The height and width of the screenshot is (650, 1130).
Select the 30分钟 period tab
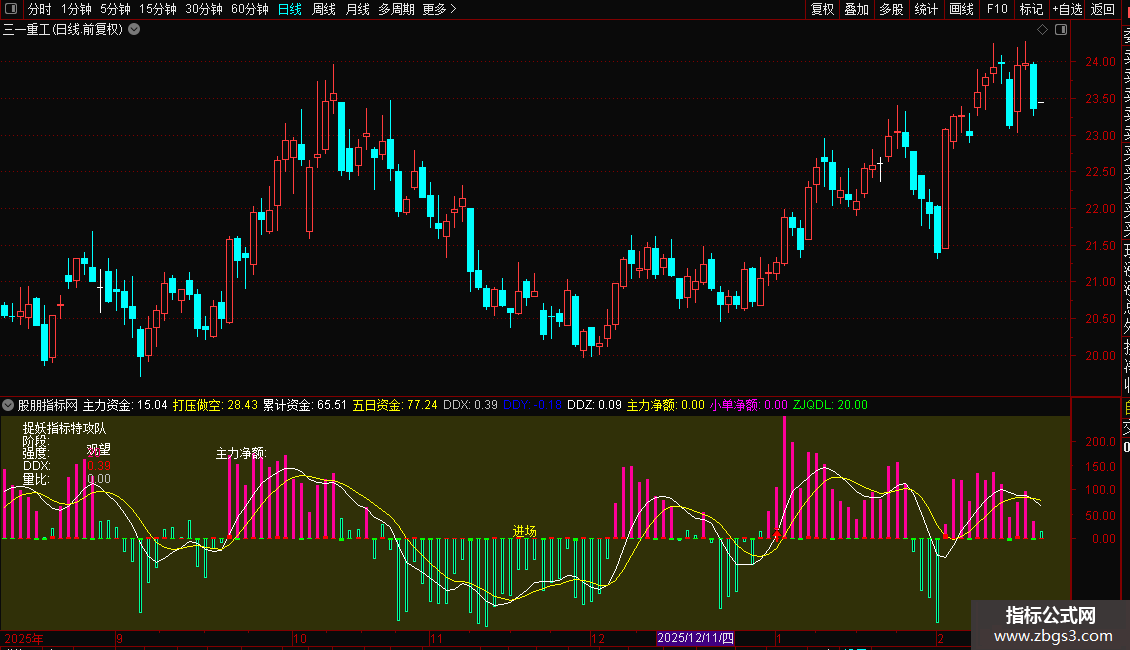(x=204, y=9)
